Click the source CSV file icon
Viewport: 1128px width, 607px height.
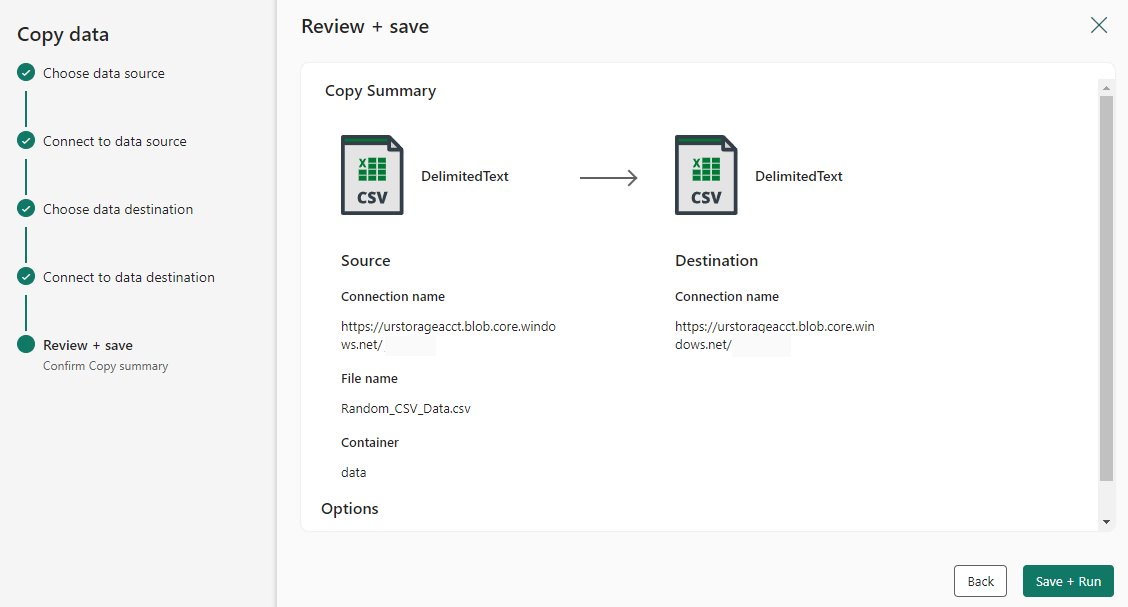[x=372, y=175]
